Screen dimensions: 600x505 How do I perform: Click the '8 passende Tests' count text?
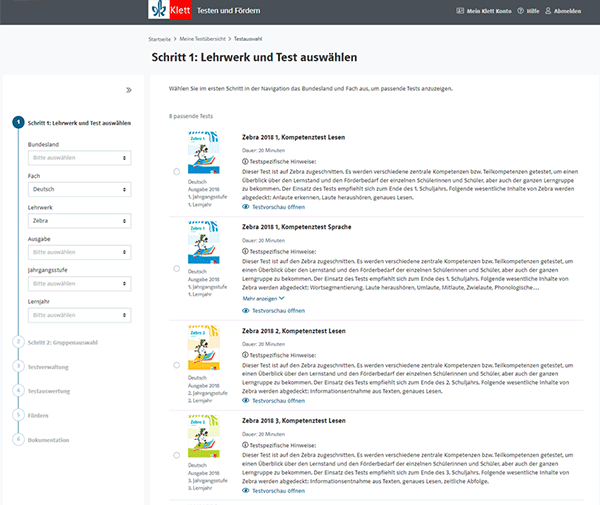pyautogui.click(x=191, y=116)
